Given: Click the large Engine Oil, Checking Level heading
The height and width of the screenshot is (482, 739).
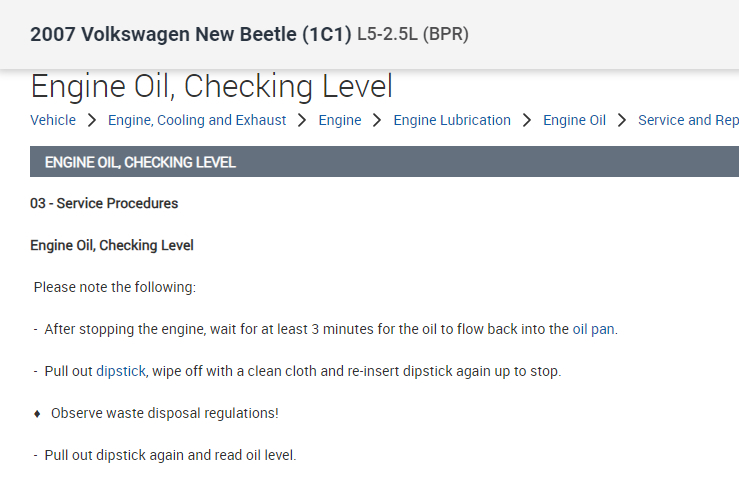Looking at the screenshot, I should point(212,86).
